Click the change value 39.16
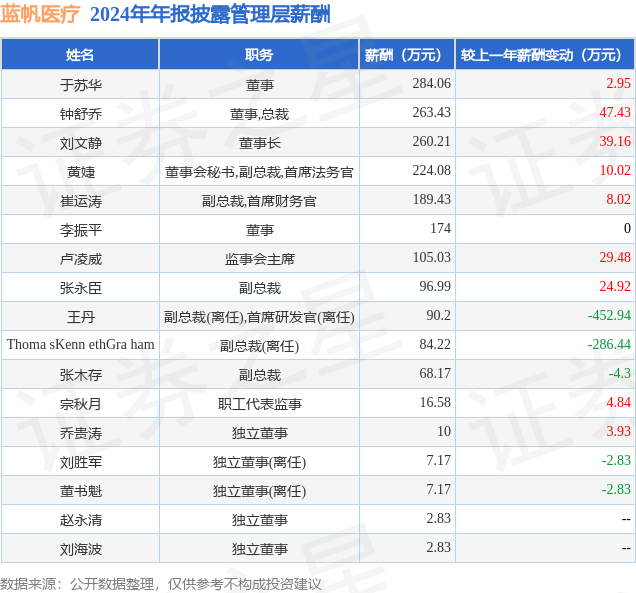The image size is (636, 593). point(615,141)
